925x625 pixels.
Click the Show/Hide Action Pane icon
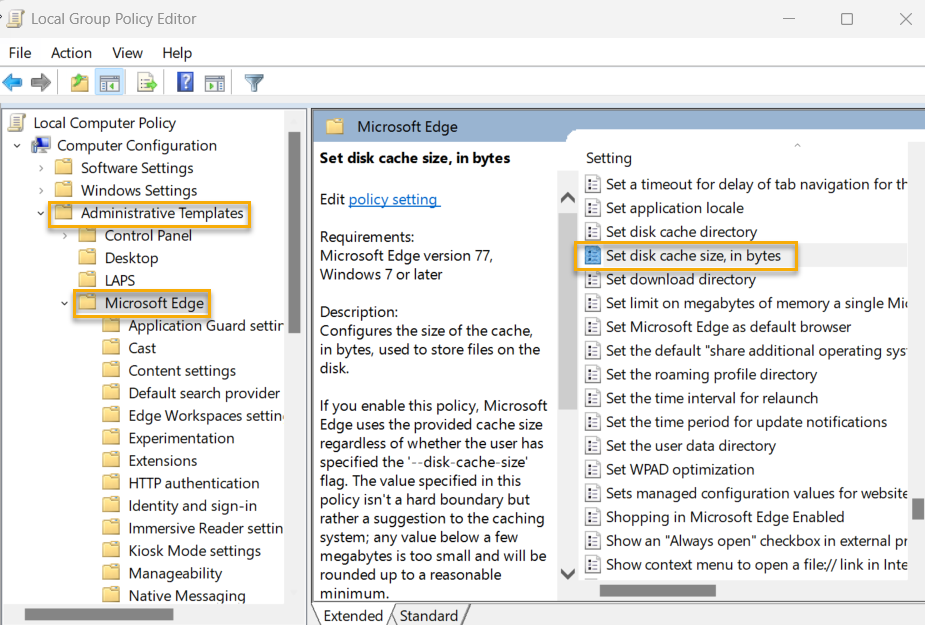(215, 82)
